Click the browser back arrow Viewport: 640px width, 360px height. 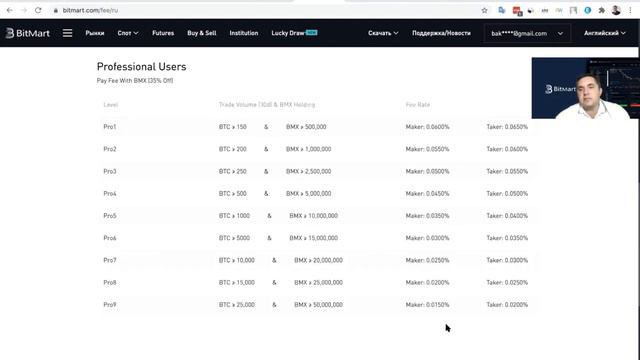point(9,10)
